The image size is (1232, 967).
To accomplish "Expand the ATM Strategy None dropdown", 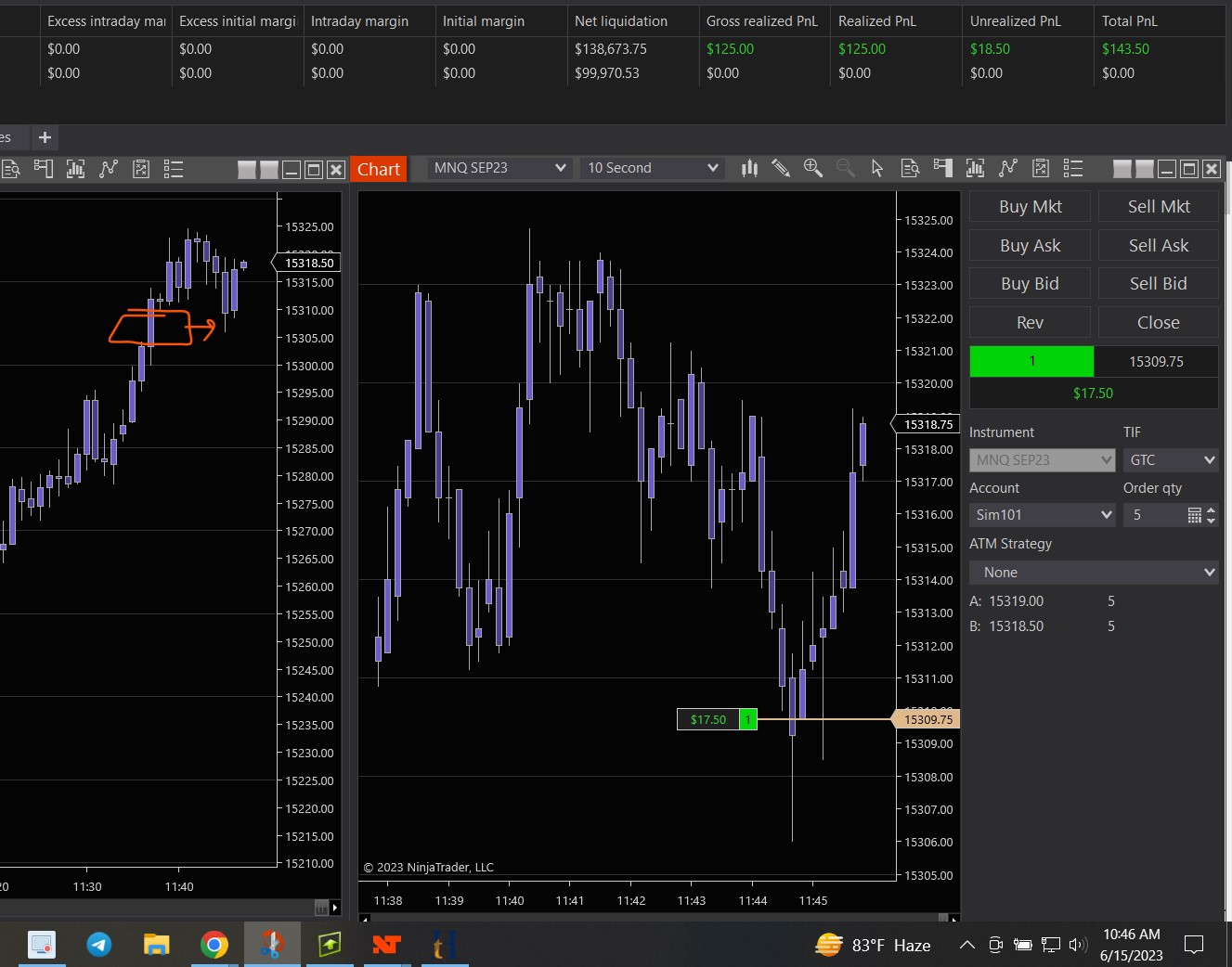I will (1094, 573).
